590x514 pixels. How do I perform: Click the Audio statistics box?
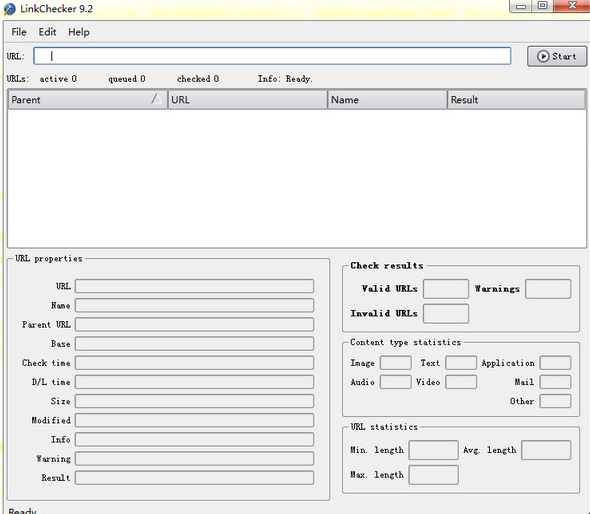(x=395, y=382)
